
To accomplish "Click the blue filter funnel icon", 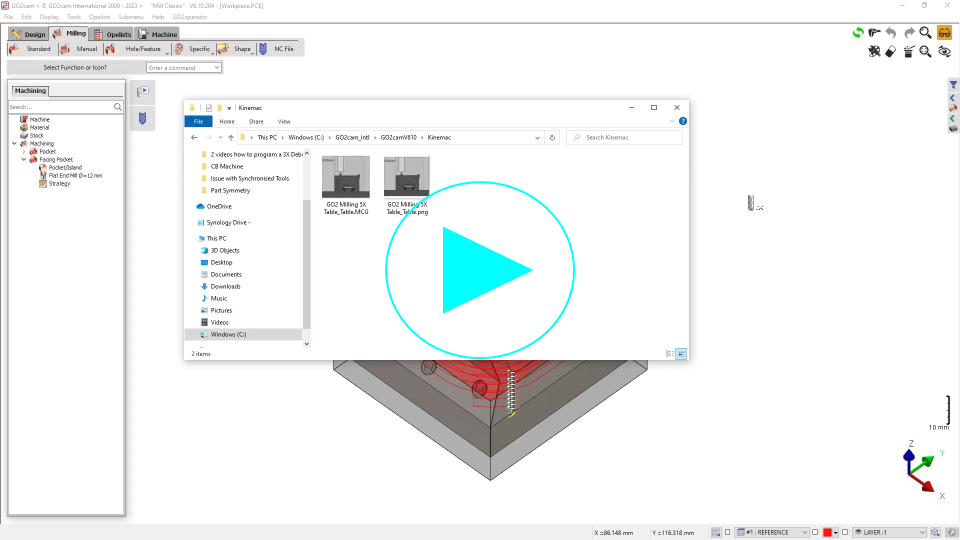I will click(953, 86).
